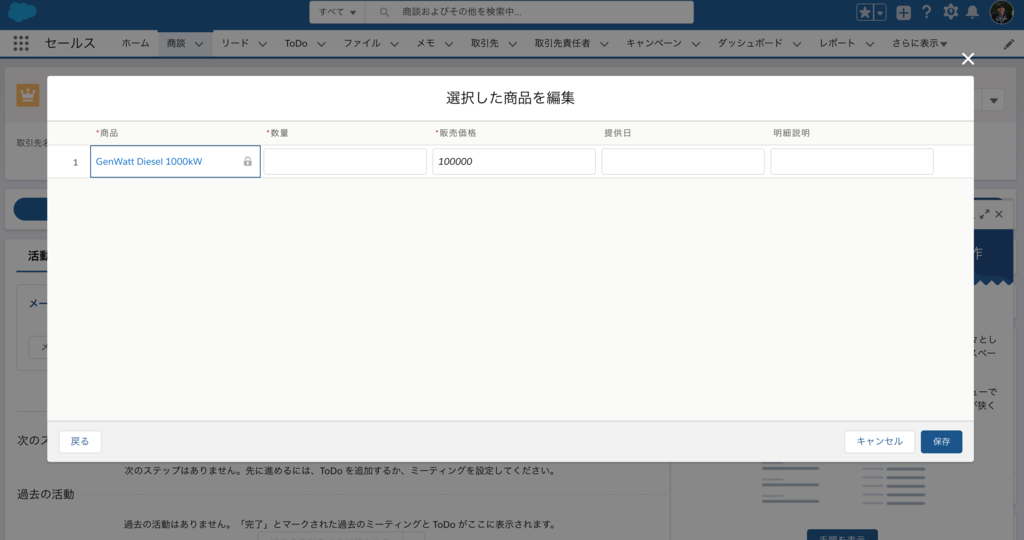
Task: Open the ファイル tab
Action: point(362,43)
